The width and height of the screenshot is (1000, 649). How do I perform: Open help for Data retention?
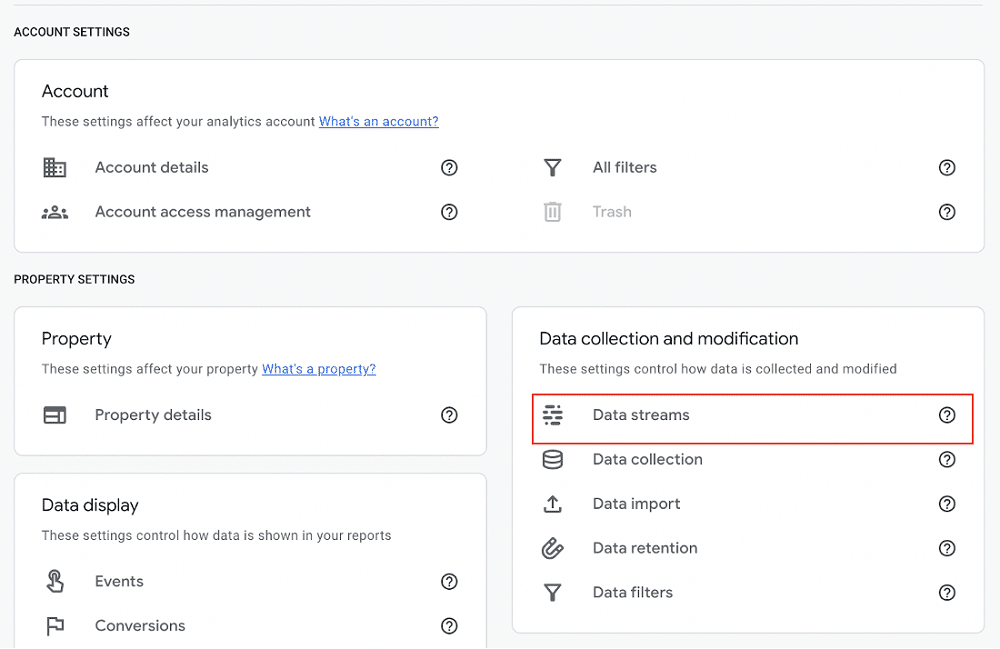(x=947, y=547)
